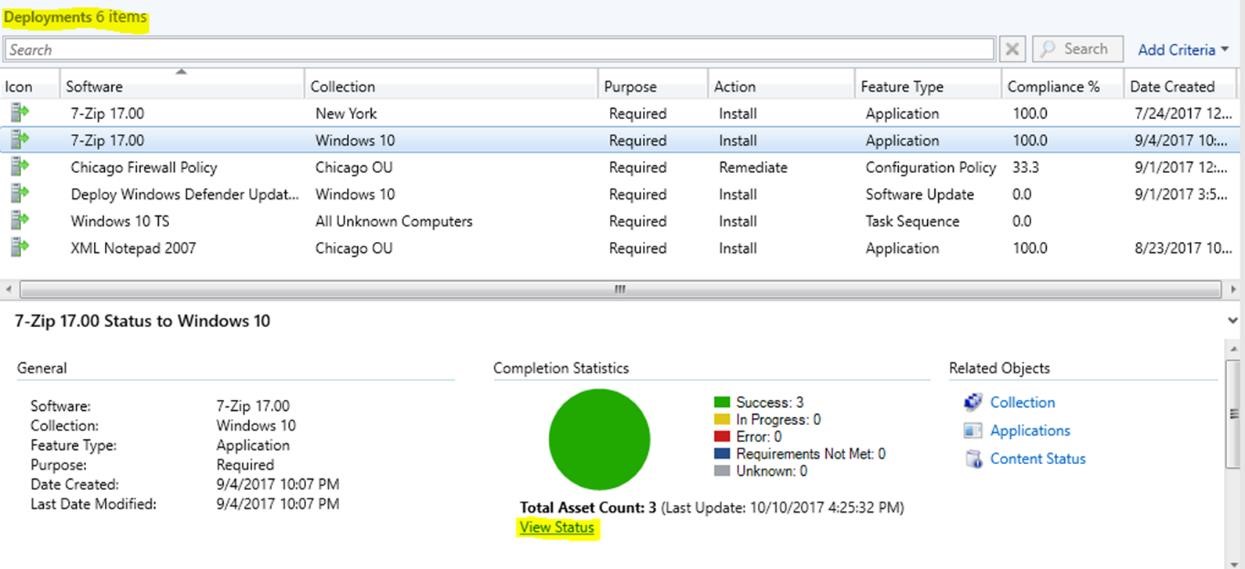This screenshot has height=569, width=1245.
Task: Click the green Success legend swatch
Action: click(722, 402)
